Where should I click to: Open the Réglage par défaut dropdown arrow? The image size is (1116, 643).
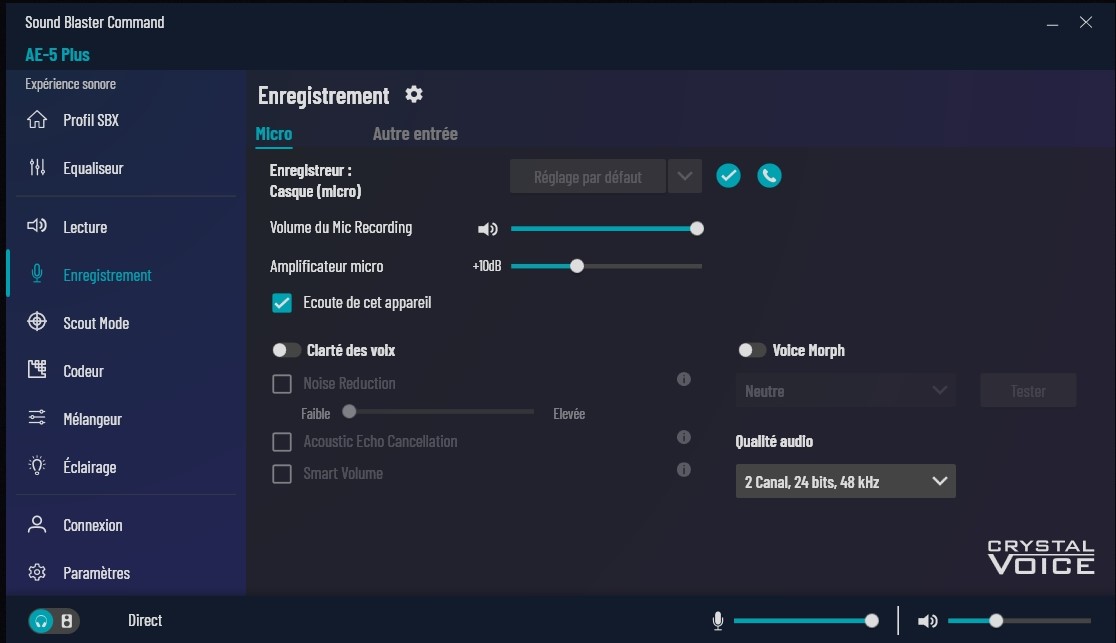tap(685, 177)
